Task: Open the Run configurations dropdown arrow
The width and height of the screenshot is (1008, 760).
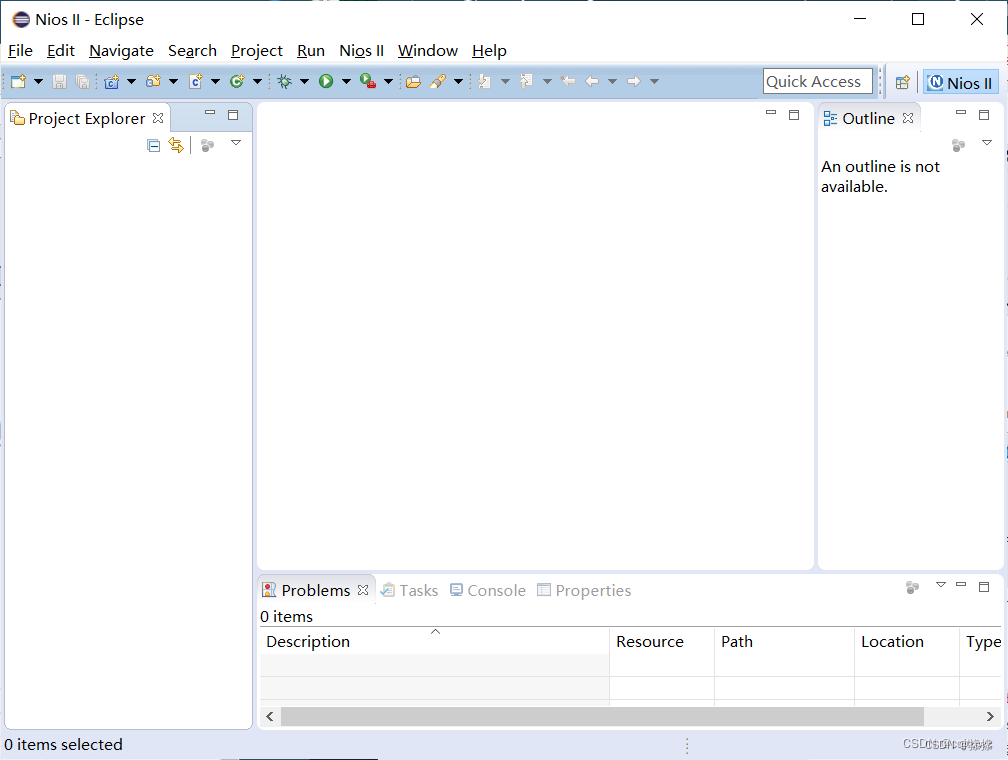Action: pyautogui.click(x=346, y=82)
